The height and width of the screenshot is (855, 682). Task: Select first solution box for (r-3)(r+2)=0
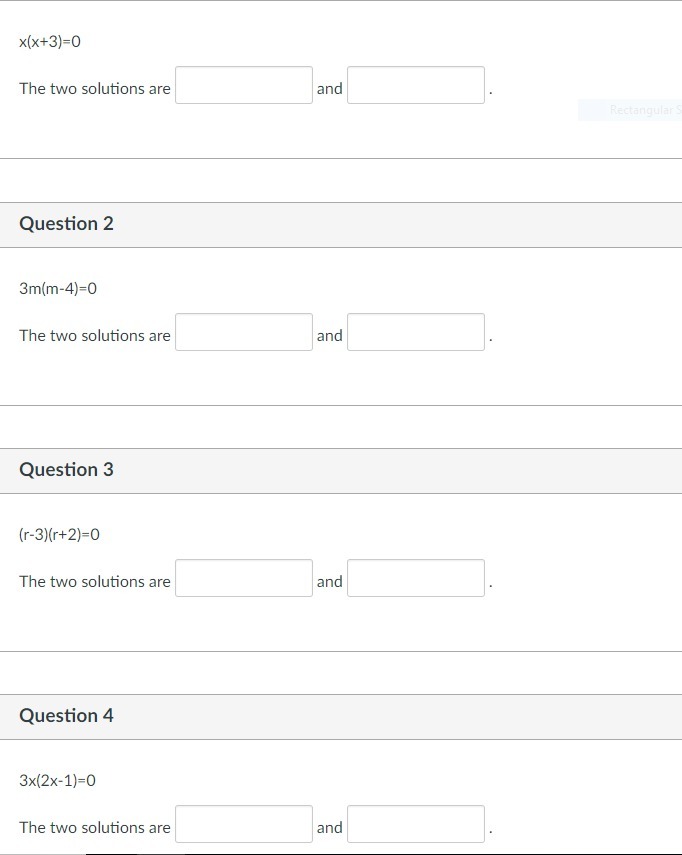pos(244,579)
